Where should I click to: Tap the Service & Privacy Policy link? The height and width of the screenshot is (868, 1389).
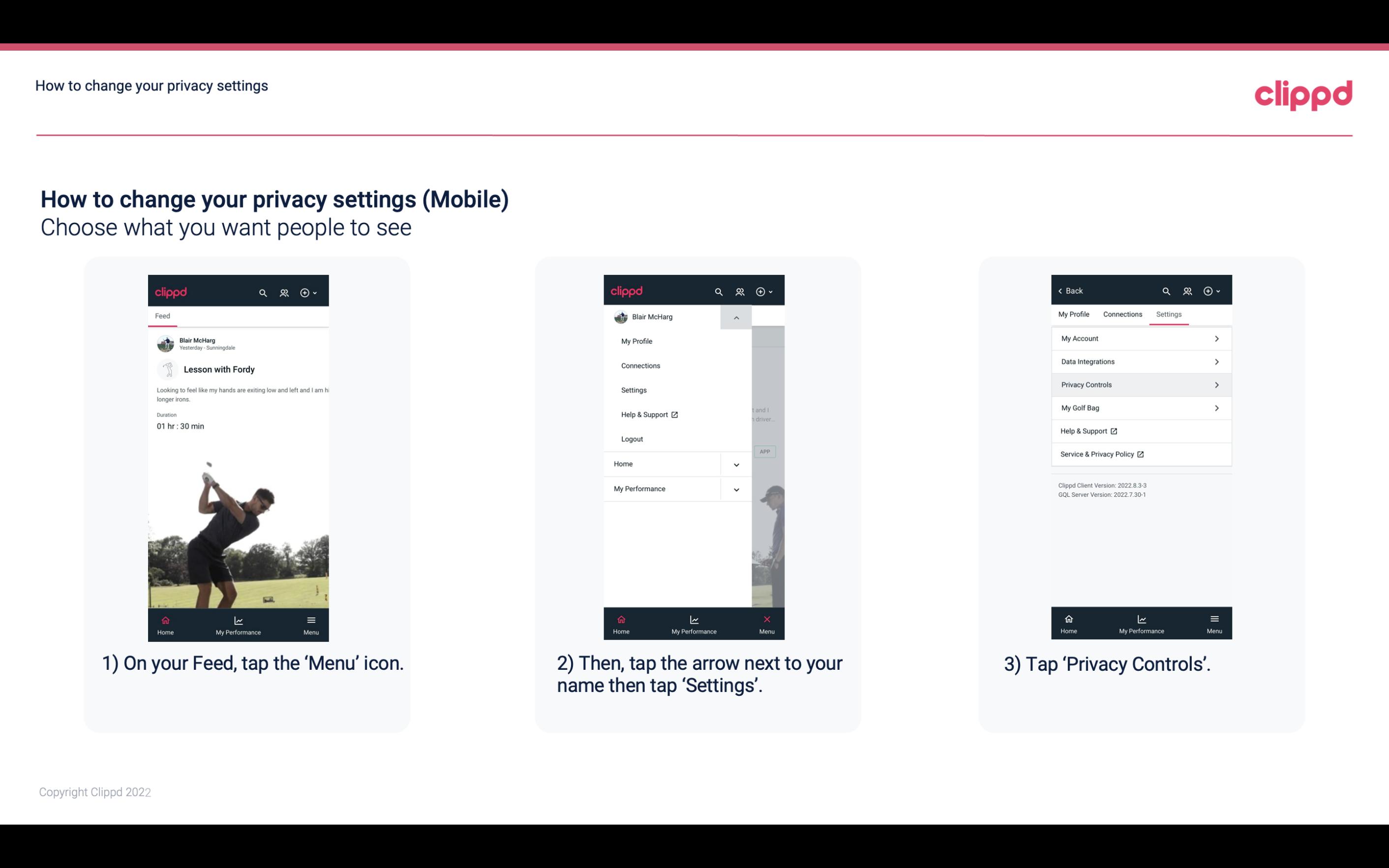(x=1101, y=454)
